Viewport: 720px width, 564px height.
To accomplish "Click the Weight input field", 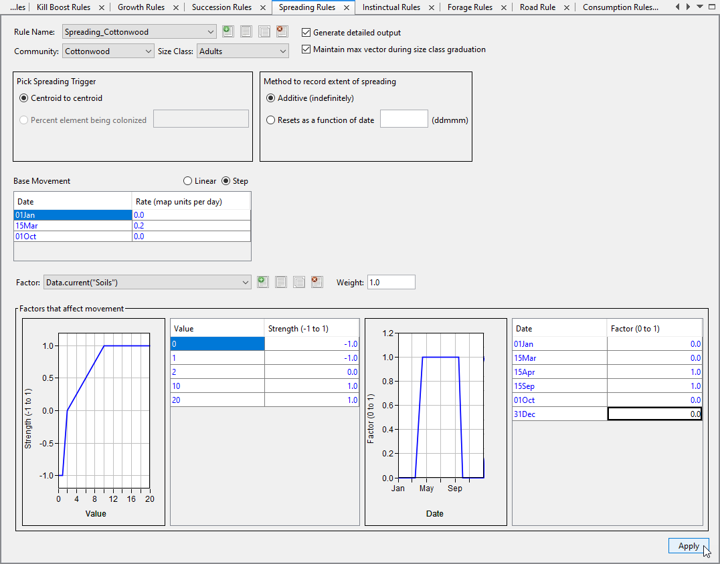I will tap(391, 283).
